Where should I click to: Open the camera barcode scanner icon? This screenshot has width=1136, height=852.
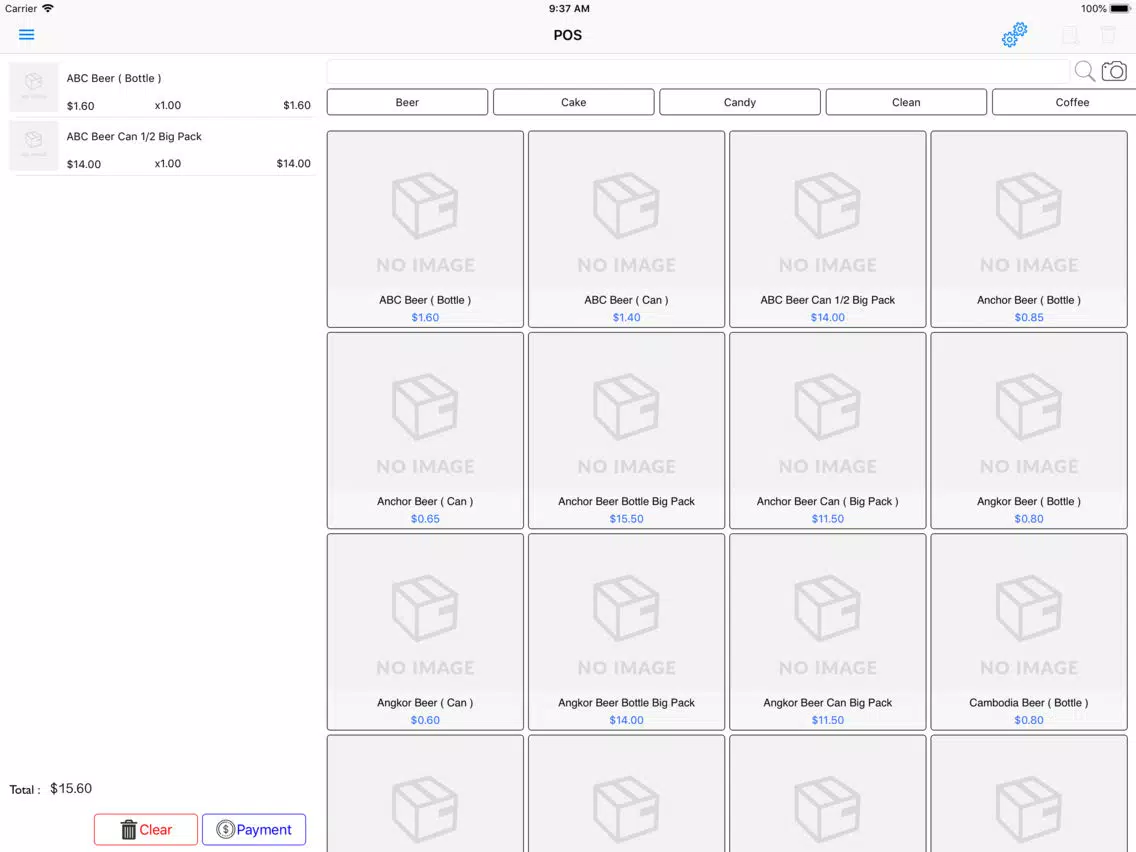click(x=1114, y=71)
